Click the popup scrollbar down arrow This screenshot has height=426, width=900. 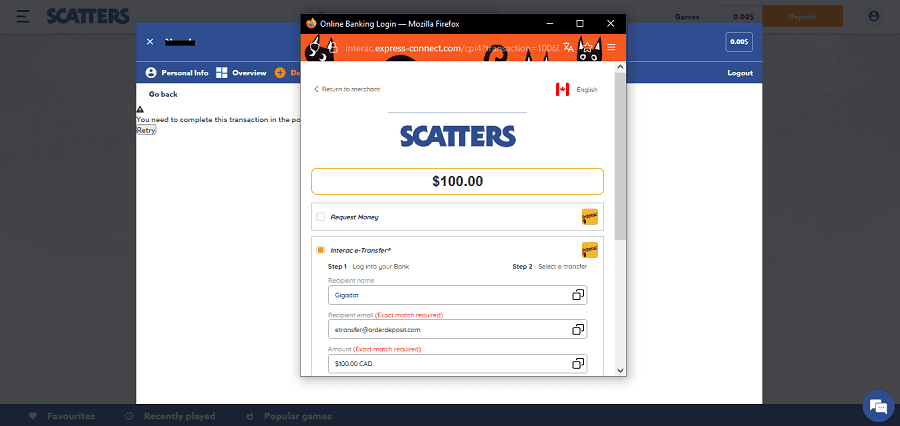click(x=620, y=371)
